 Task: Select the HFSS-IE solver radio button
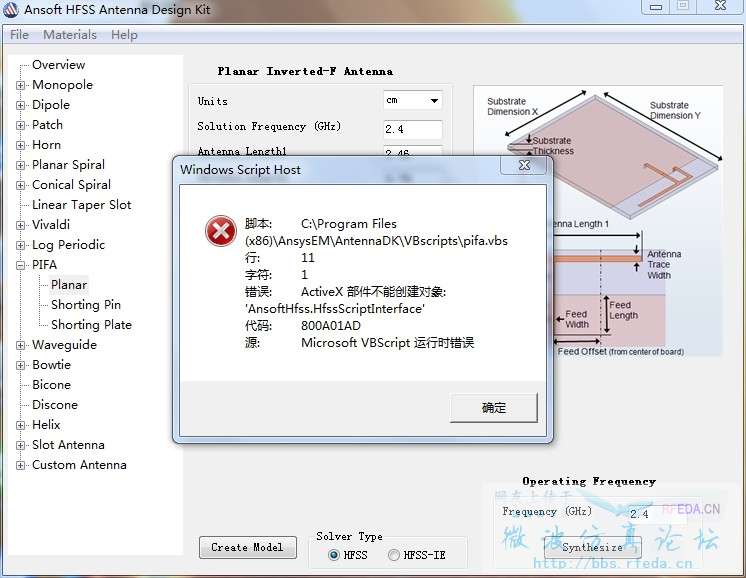pyautogui.click(x=393, y=555)
